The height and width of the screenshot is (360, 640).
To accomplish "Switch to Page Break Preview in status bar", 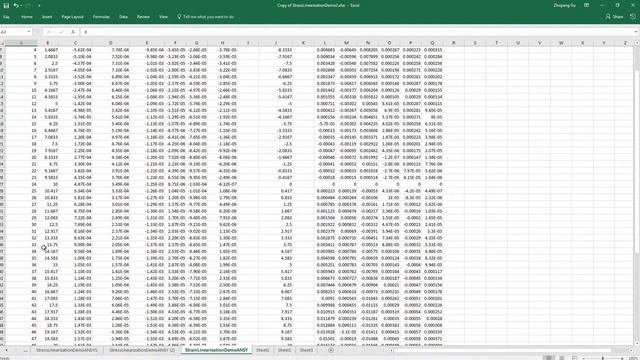I will pos(575,358).
